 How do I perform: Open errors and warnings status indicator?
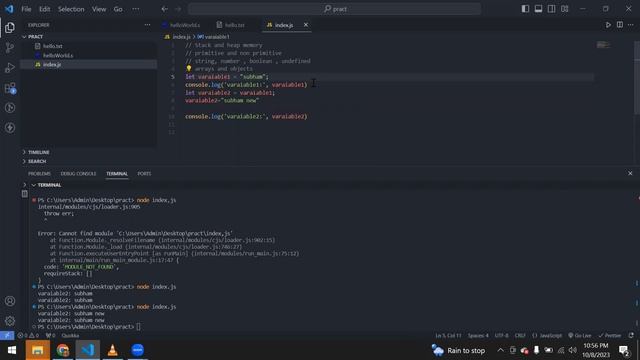click(28, 336)
